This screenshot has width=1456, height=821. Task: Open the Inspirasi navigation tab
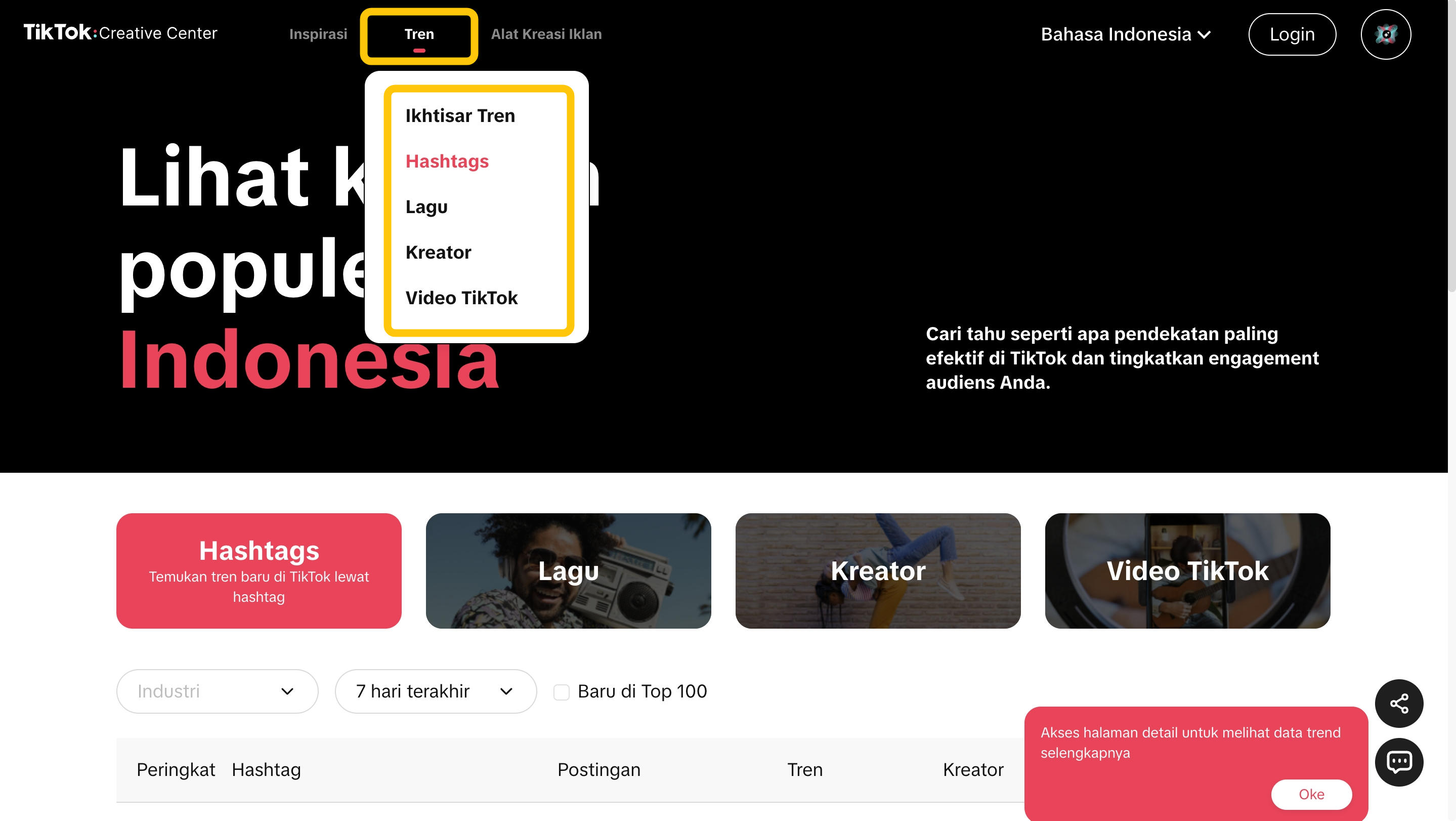[x=318, y=34]
